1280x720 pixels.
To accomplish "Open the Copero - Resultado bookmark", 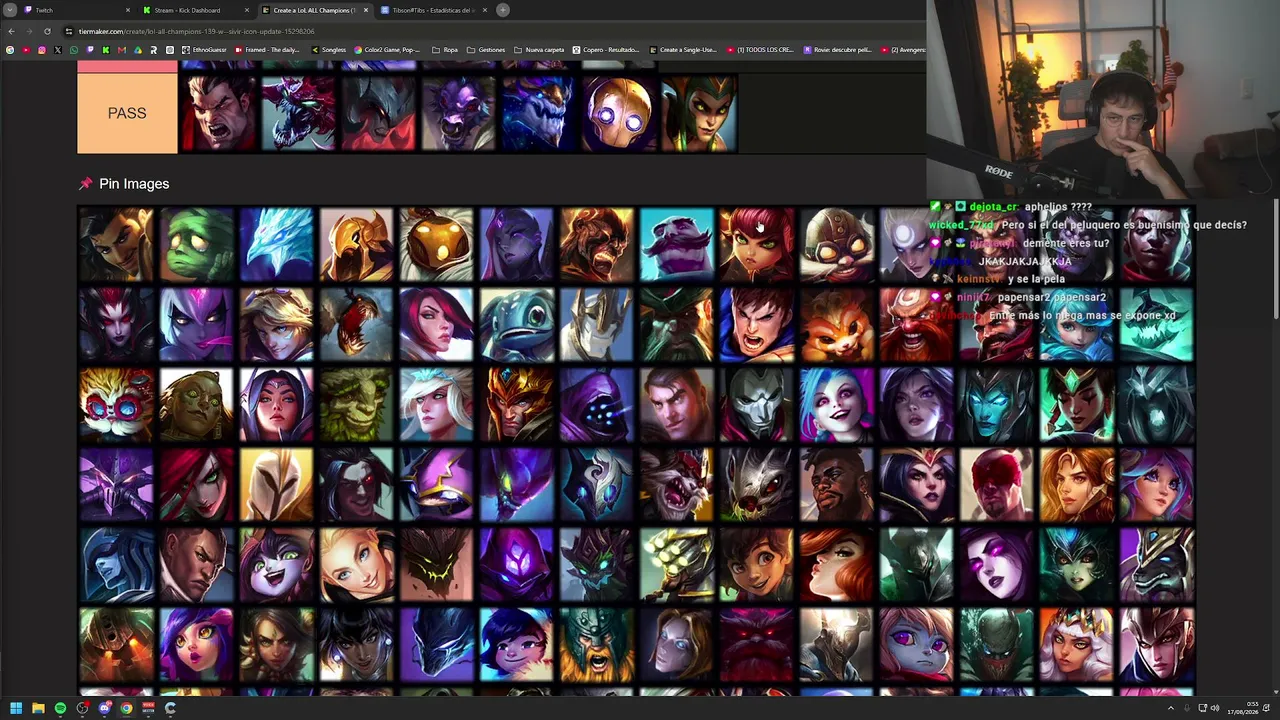I will click(x=606, y=50).
